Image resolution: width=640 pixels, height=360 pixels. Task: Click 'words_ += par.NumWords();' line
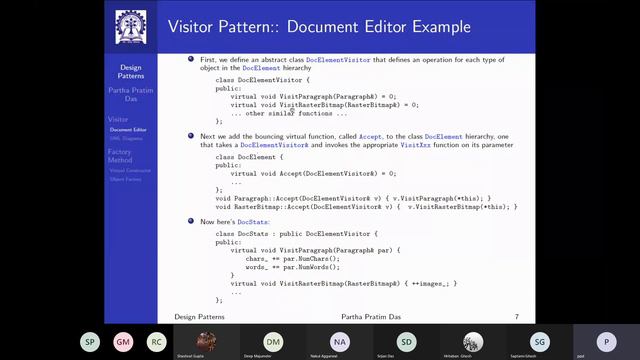point(292,267)
